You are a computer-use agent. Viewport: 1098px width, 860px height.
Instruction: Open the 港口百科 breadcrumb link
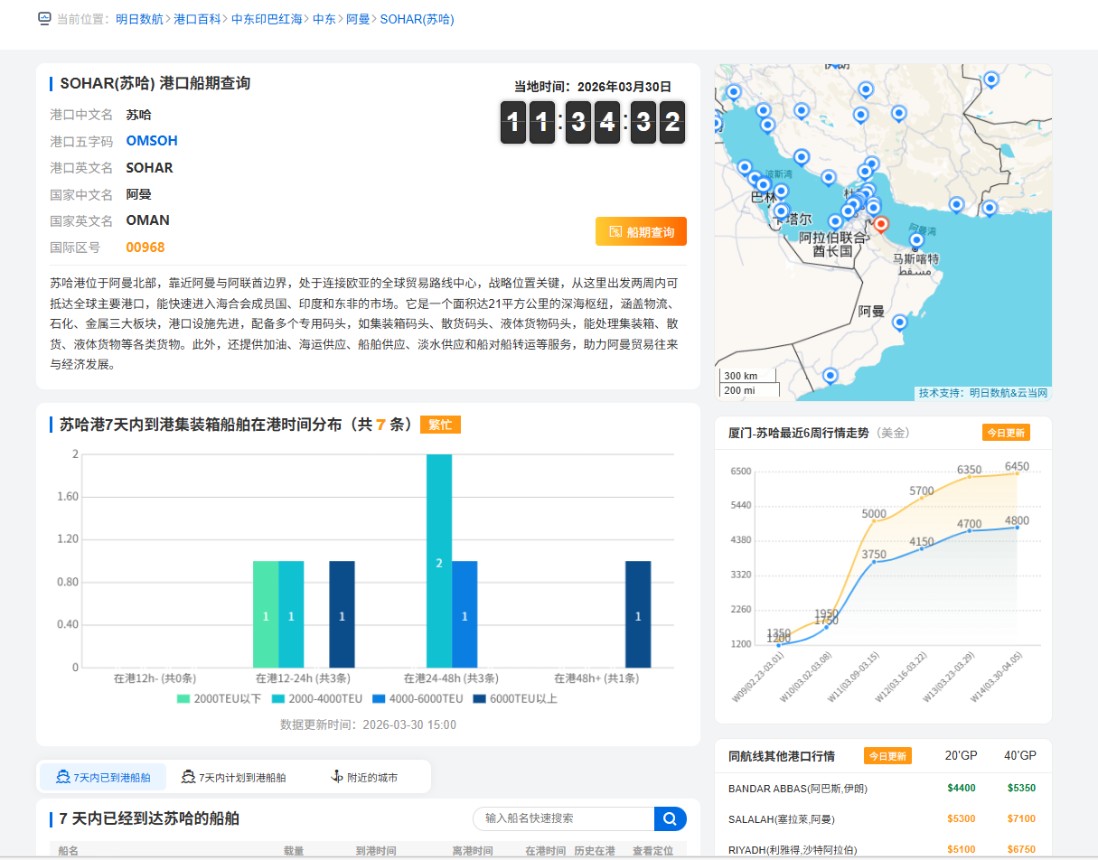point(197,18)
